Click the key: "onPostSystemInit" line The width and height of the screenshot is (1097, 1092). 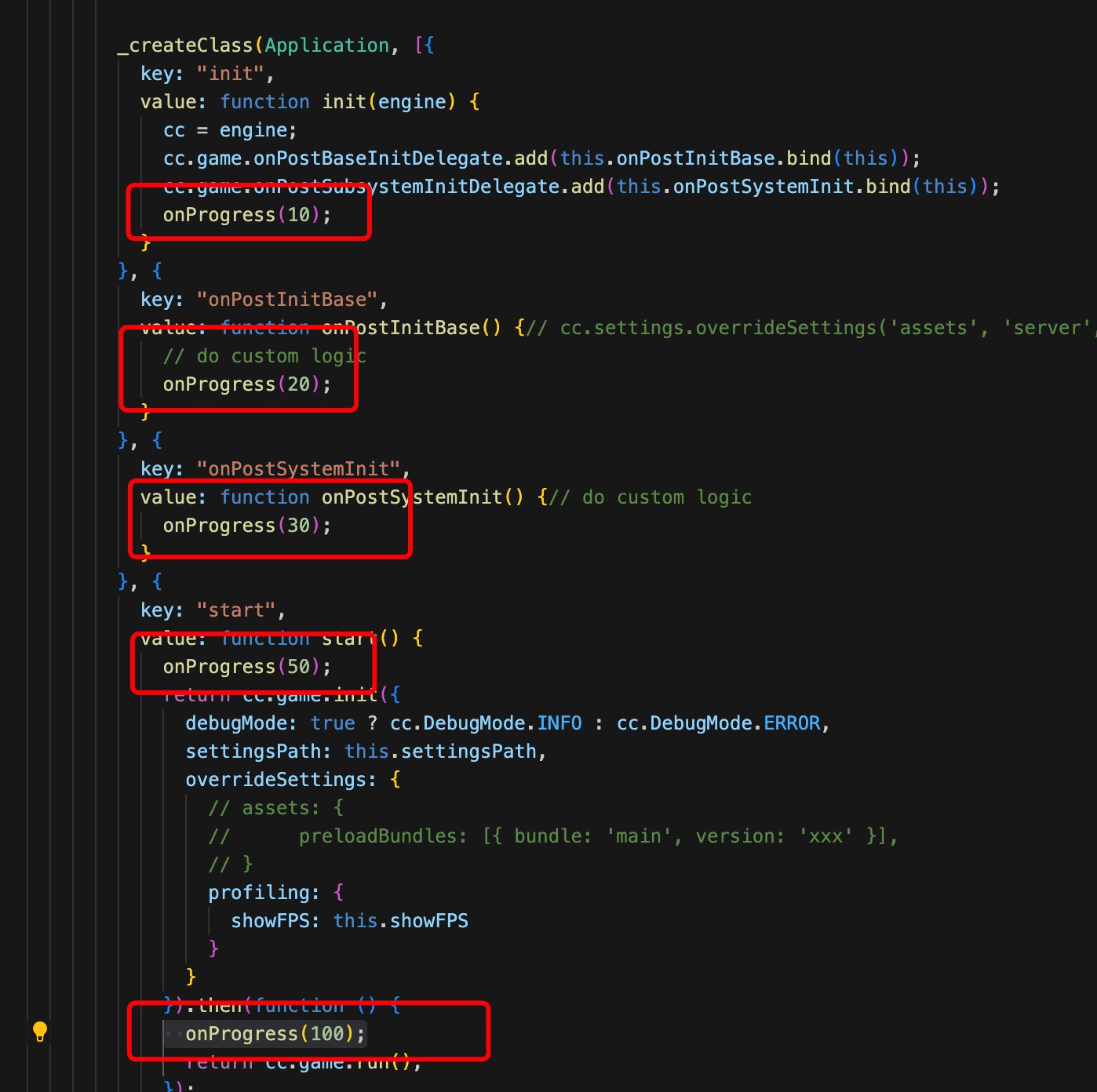pos(275,469)
